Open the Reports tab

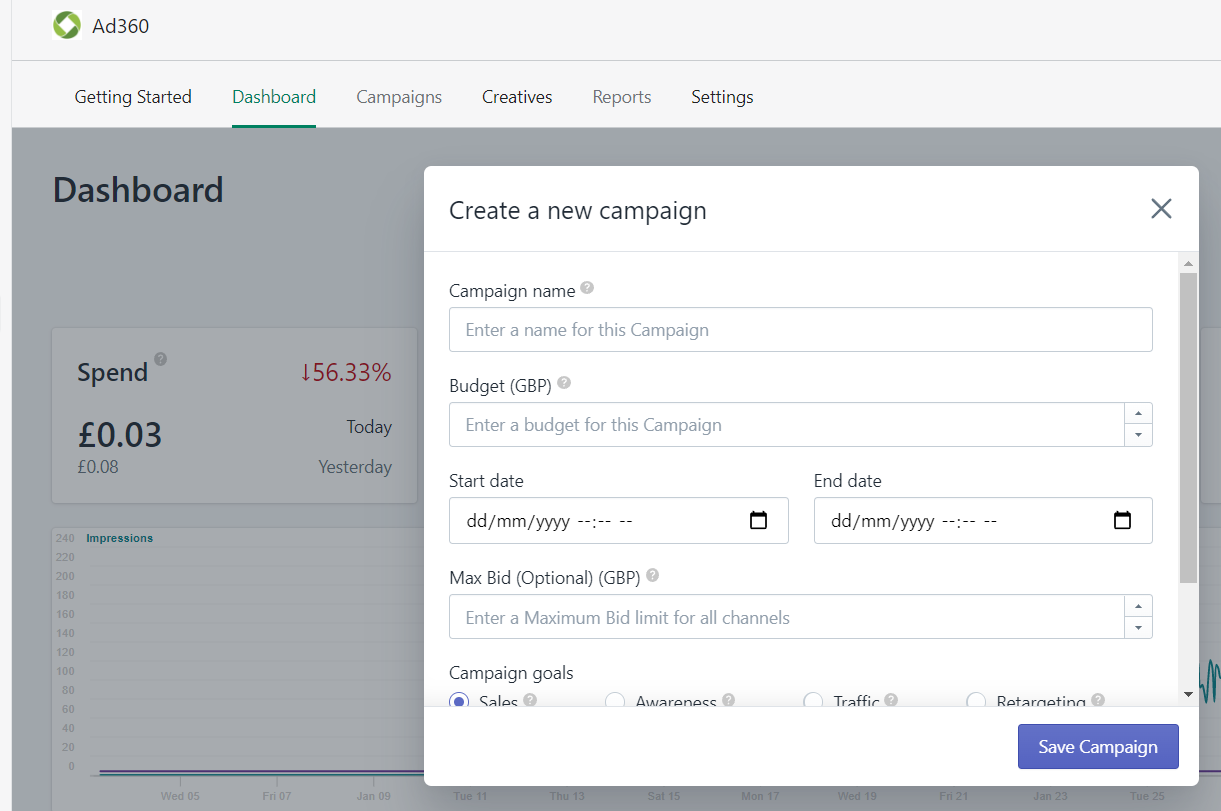coord(621,96)
